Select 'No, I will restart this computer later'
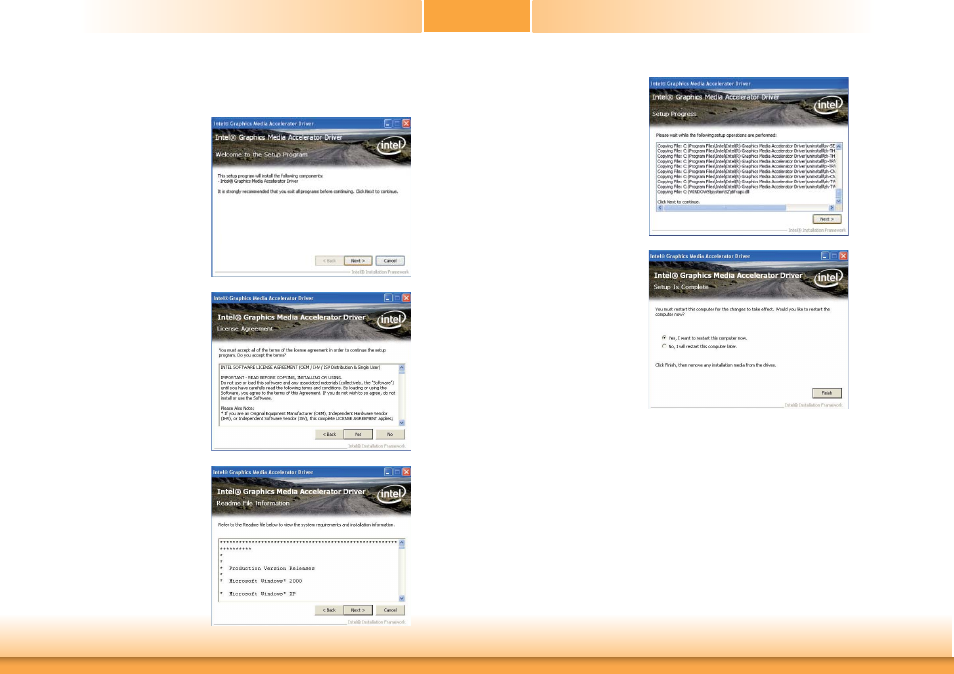Viewport: 954px width, 674px height. pyautogui.click(x=665, y=347)
